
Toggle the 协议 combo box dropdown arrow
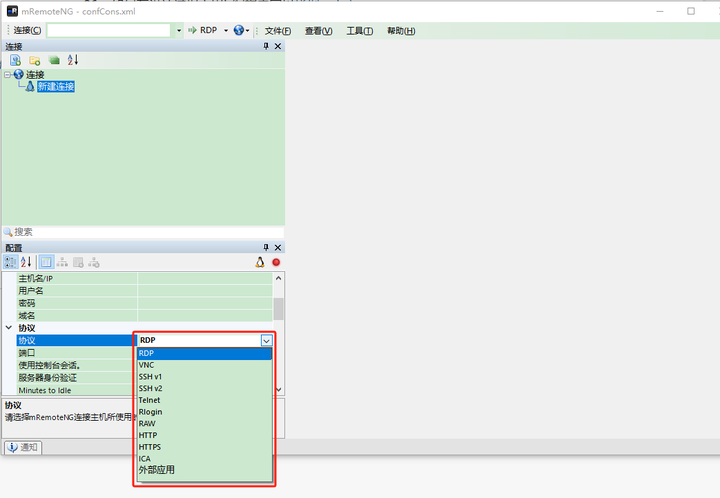pos(266,341)
